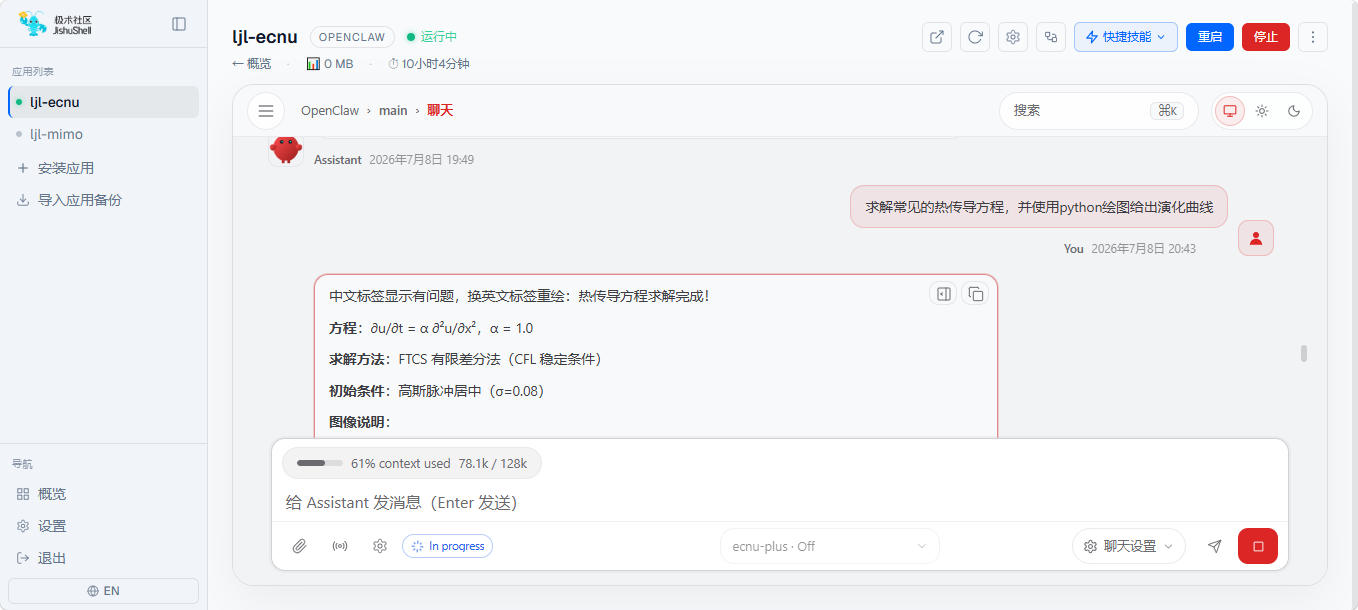Copy the assistant message icon
This screenshot has width=1358, height=610.
(975, 294)
